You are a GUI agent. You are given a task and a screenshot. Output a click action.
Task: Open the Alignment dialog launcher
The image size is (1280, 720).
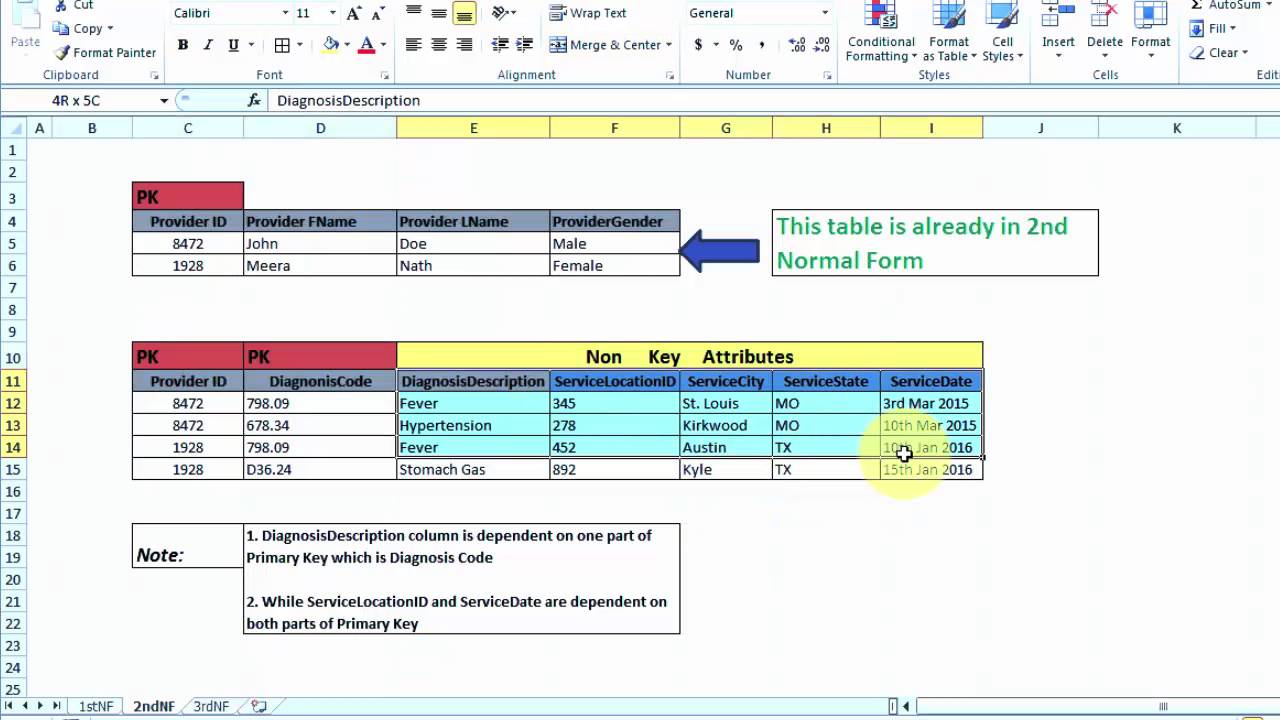click(x=670, y=76)
